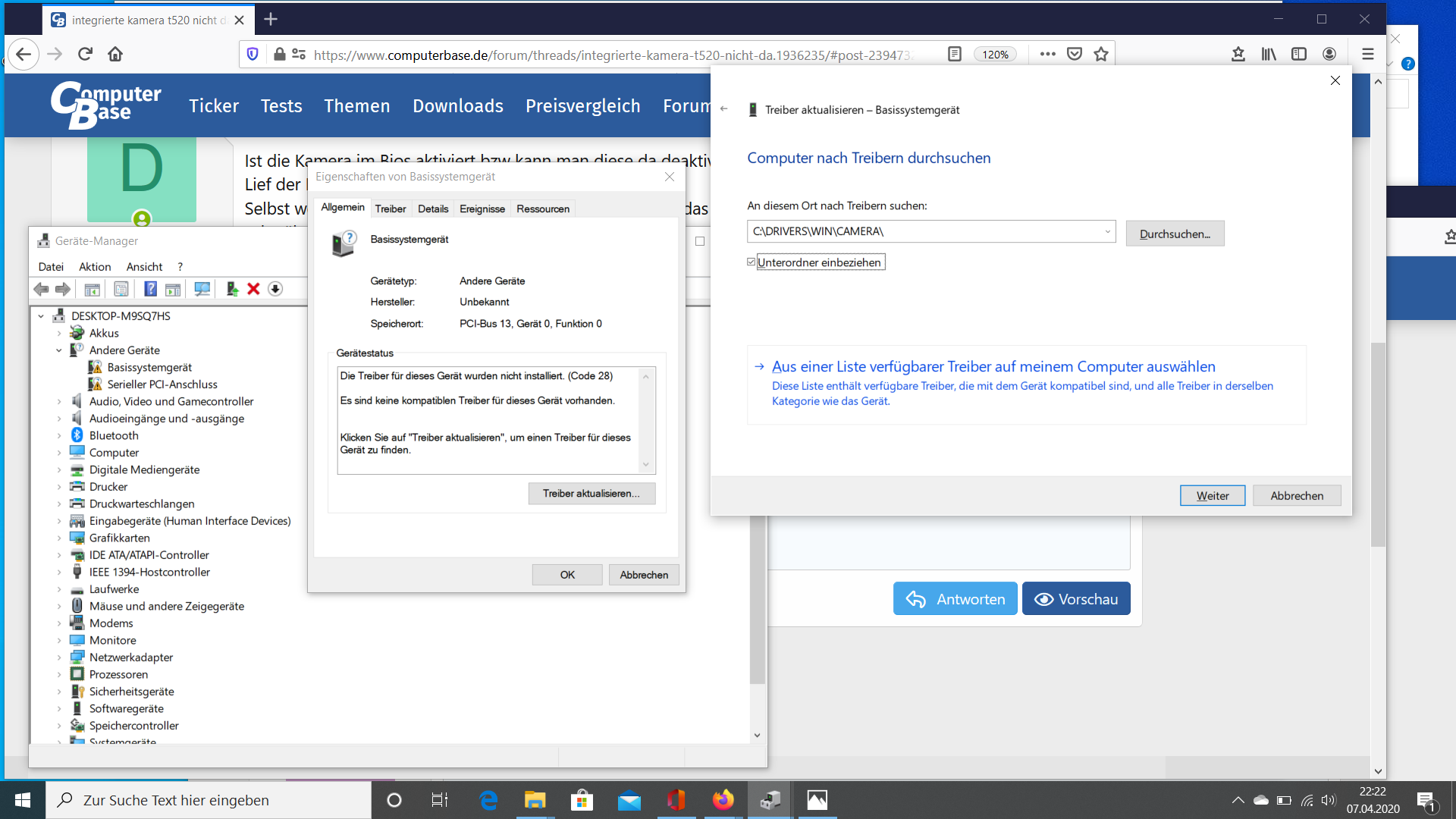Open Firefox reader view icon

[955, 54]
